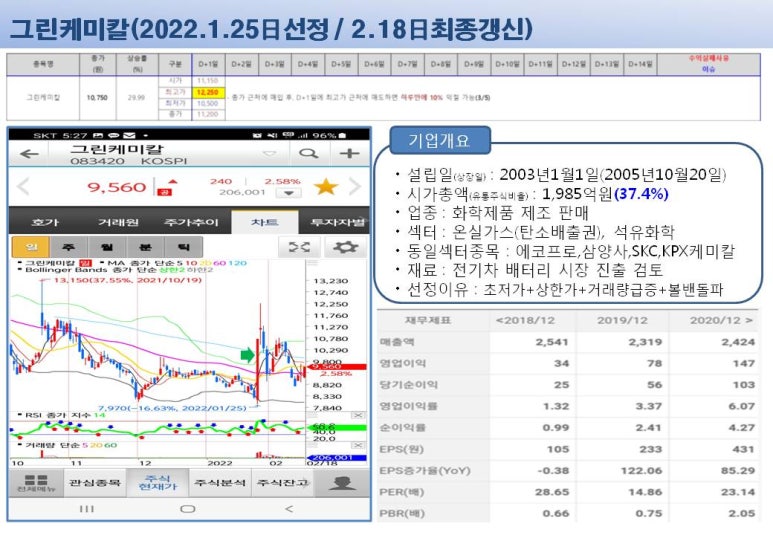The width and height of the screenshot is (773, 535).
Task: Click stock code 083420 KOSPI
Action: click(x=128, y=161)
